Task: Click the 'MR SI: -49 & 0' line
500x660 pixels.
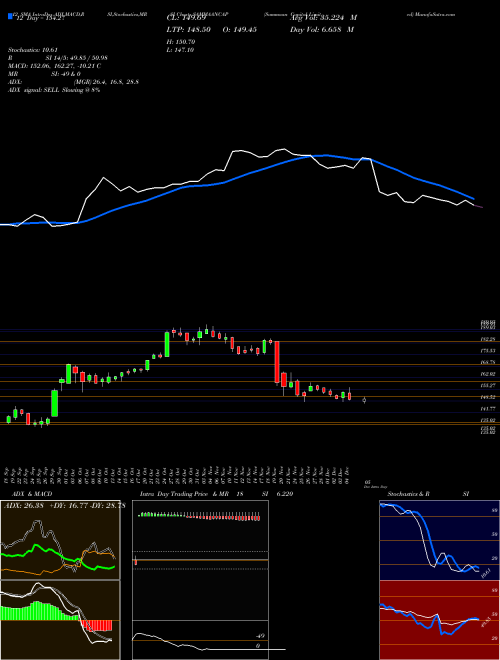Action: (x=44, y=74)
